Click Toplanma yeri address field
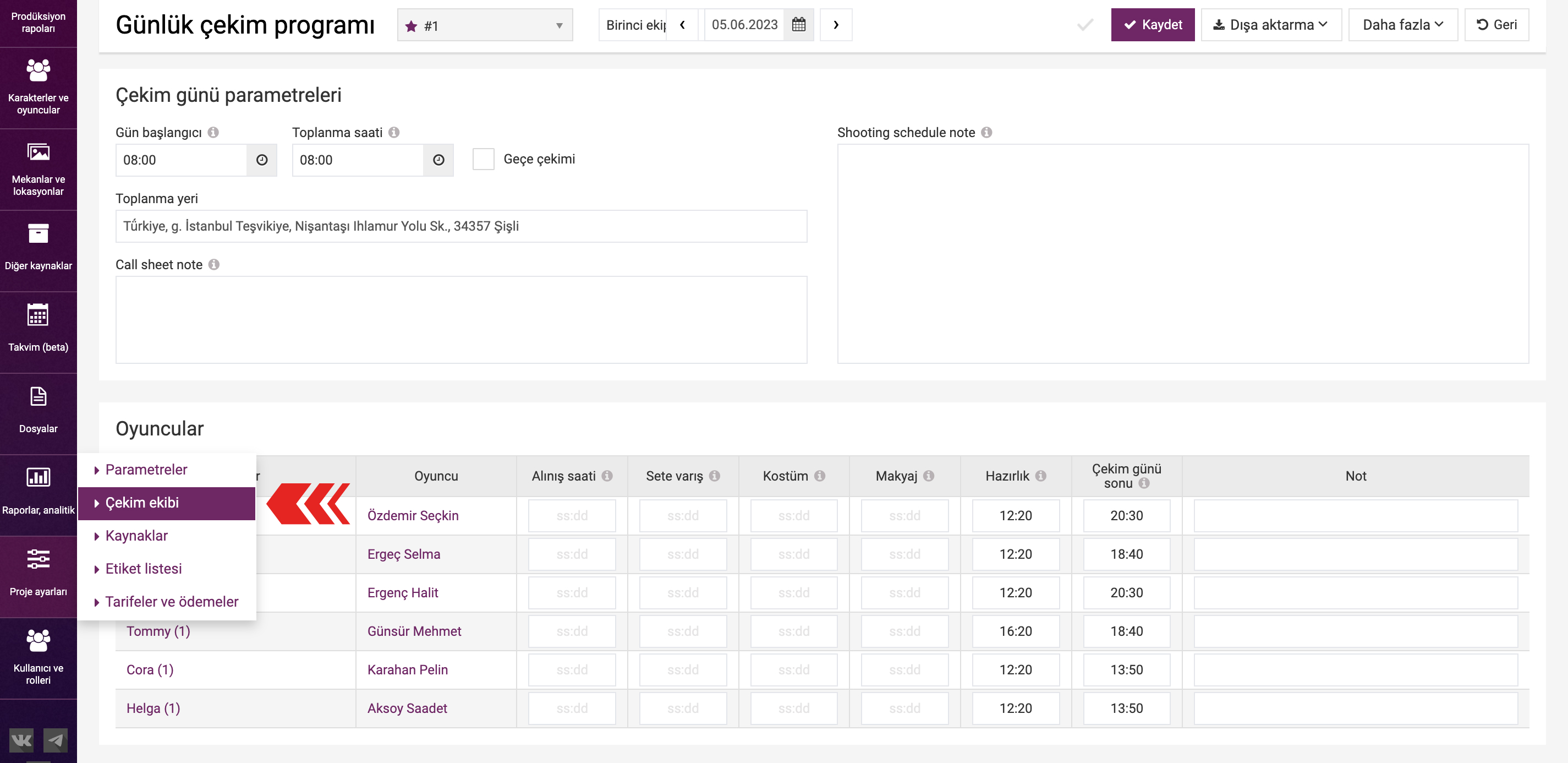This screenshot has width=1568, height=763. (x=461, y=226)
